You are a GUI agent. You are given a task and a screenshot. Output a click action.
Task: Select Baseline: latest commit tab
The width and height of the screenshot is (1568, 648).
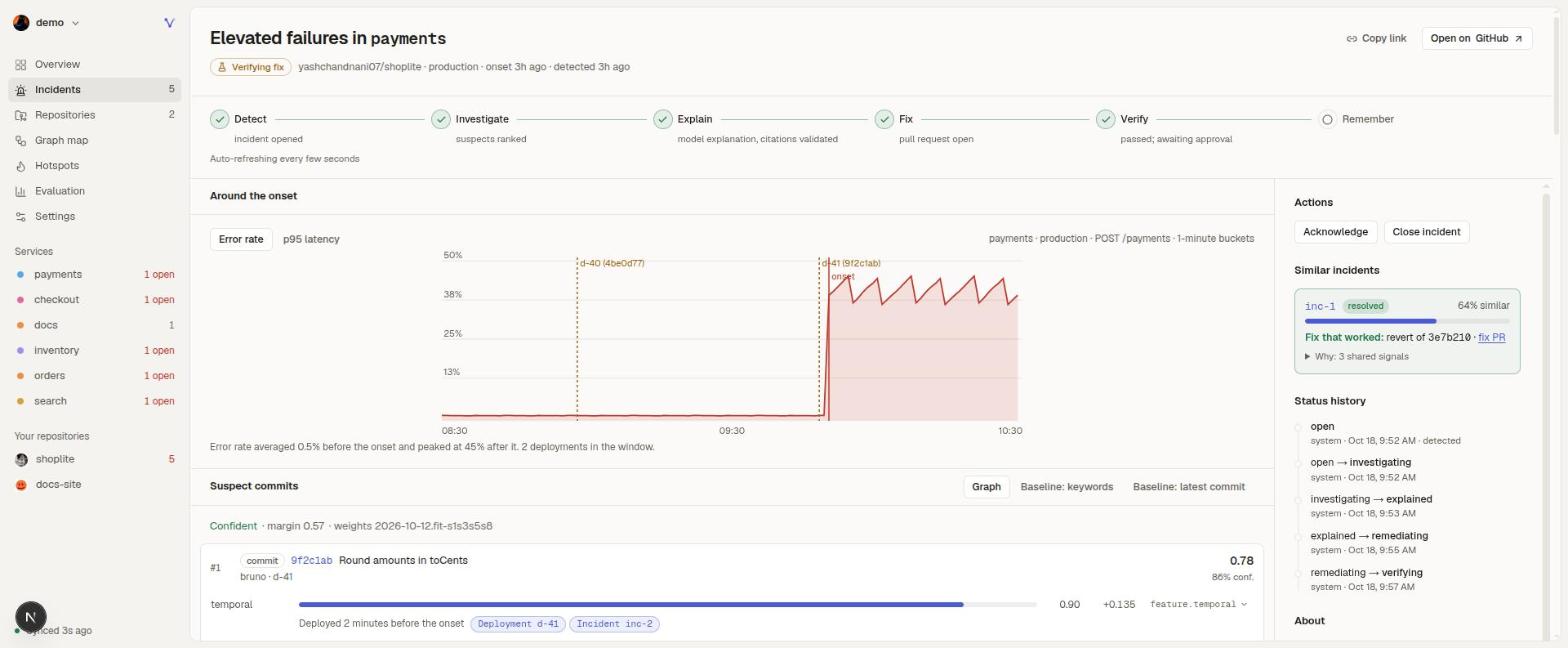pyautogui.click(x=1189, y=487)
